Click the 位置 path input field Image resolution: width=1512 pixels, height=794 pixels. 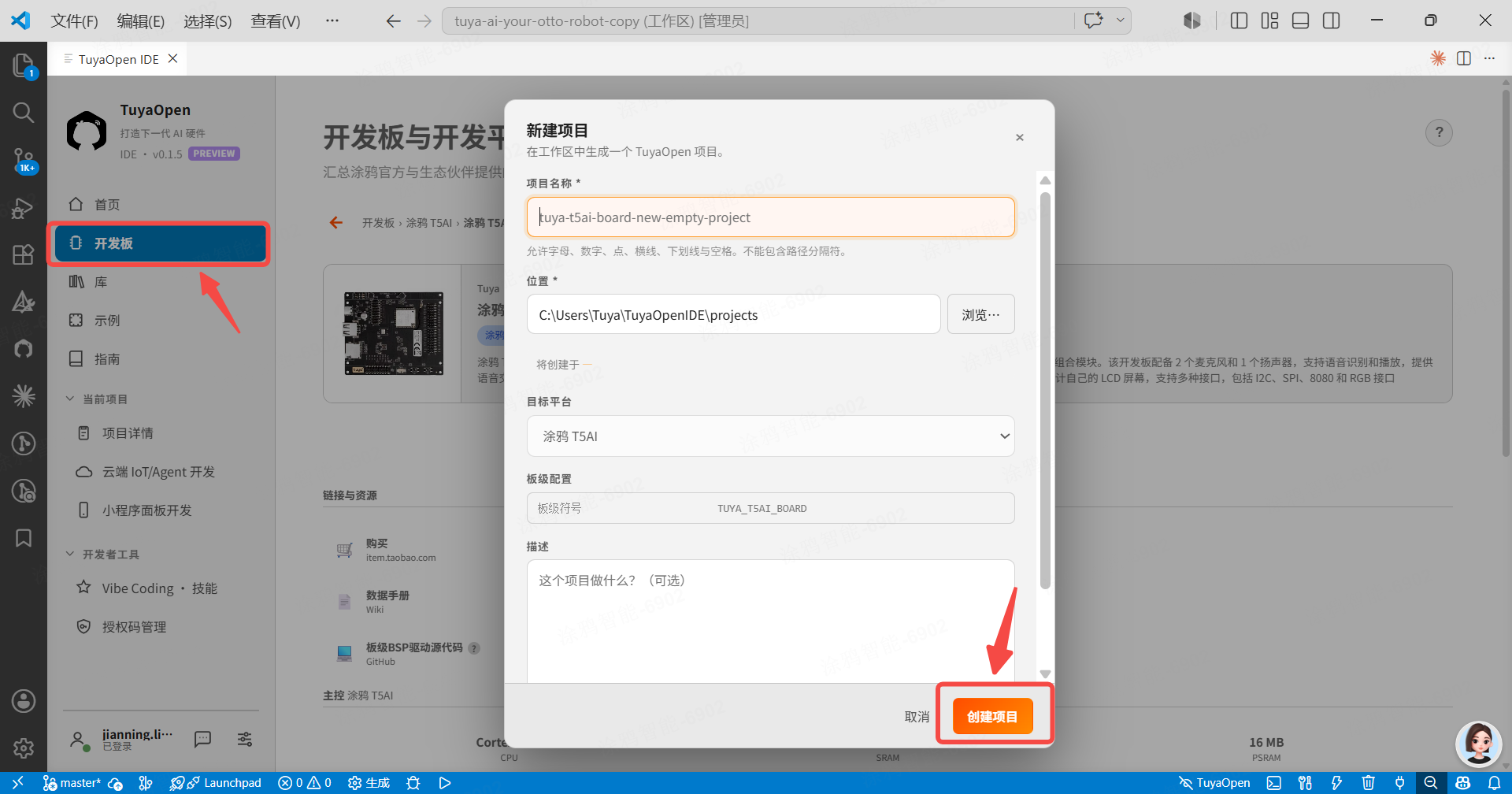pos(733,314)
